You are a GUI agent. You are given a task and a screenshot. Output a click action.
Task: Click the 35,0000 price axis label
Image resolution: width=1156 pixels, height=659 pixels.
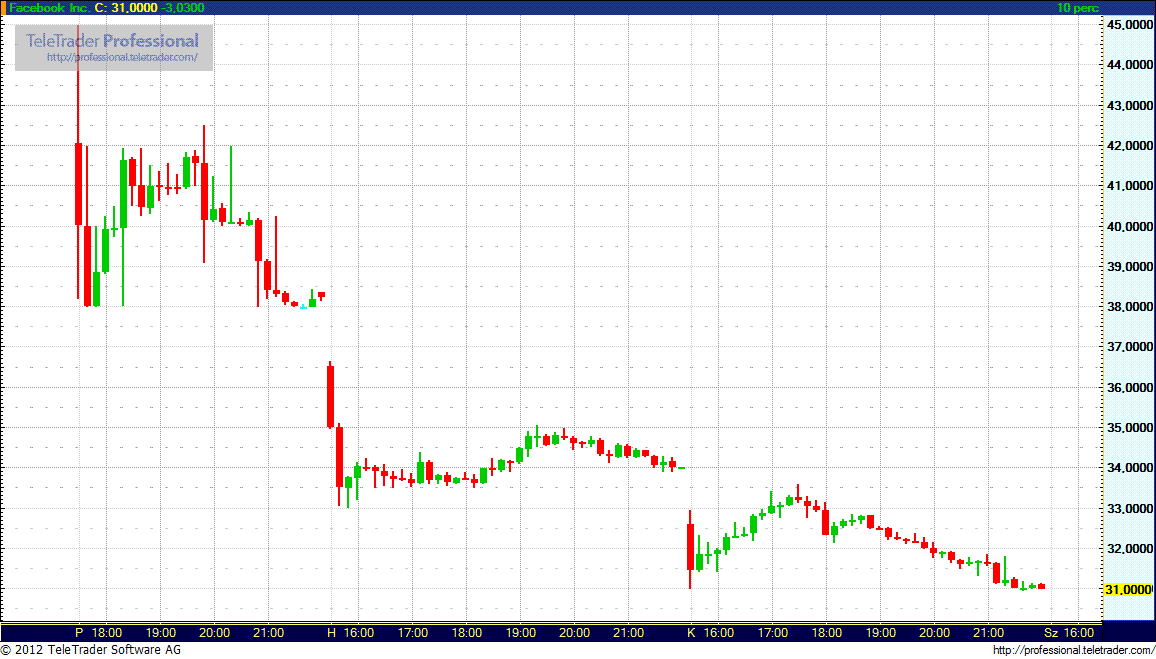(1129, 428)
